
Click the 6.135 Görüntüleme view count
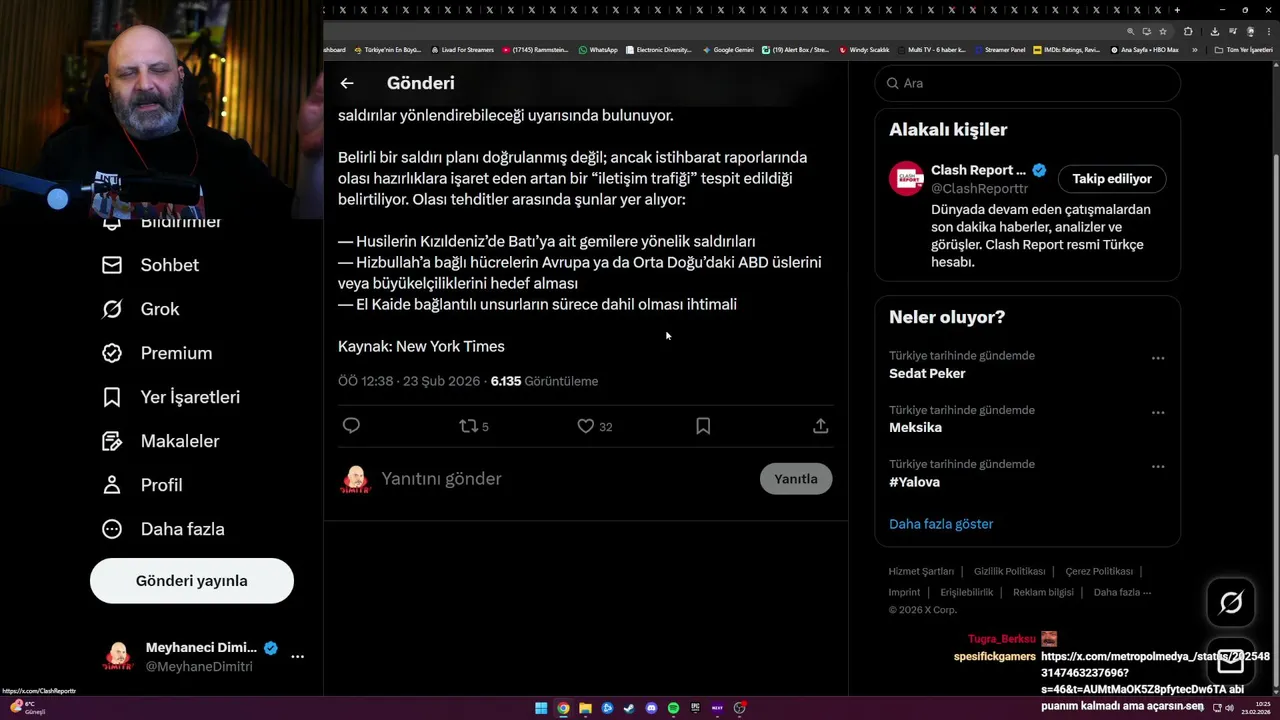point(544,381)
